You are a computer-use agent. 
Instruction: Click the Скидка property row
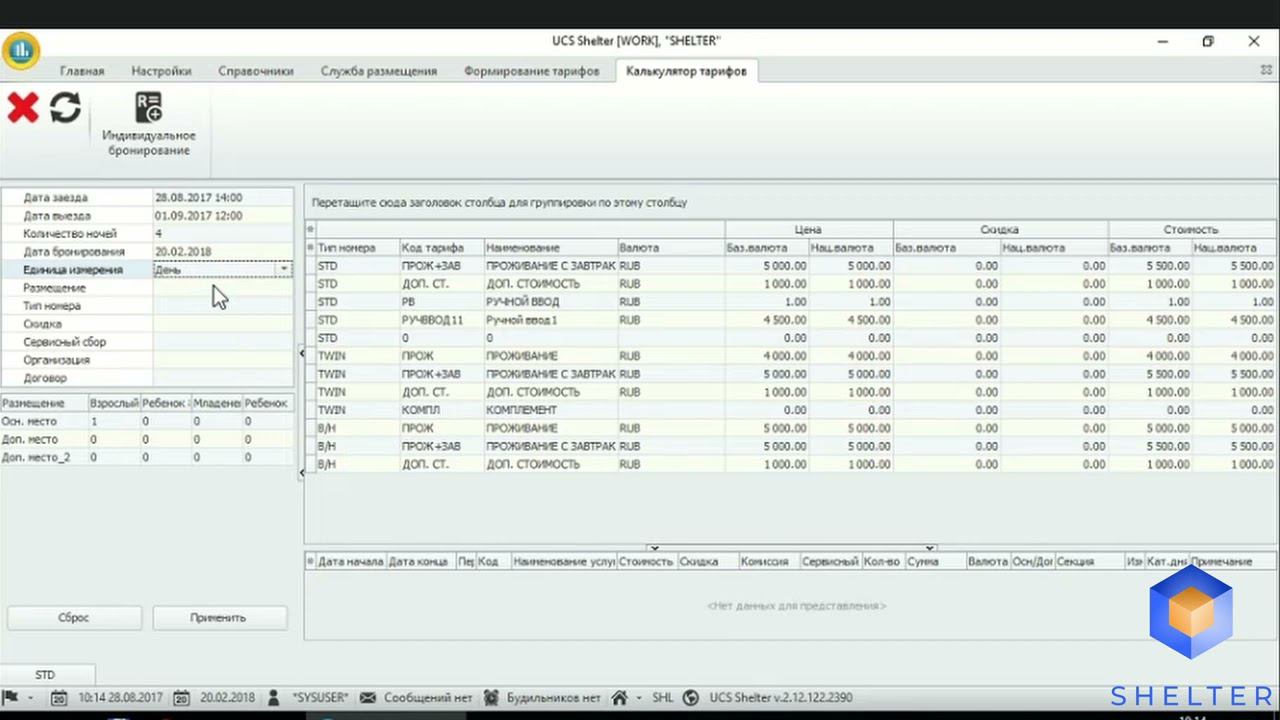147,323
